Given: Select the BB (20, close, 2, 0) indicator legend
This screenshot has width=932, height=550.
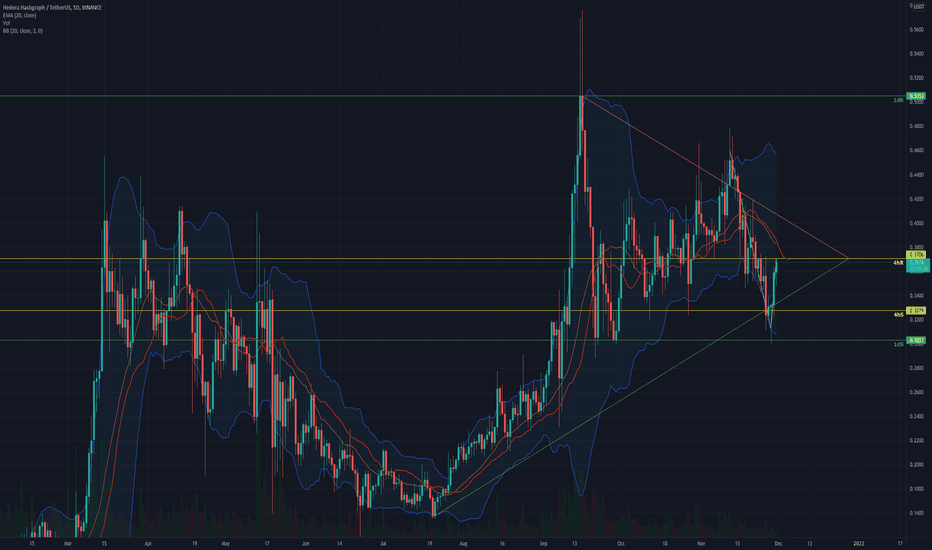Looking at the screenshot, I should click(22, 30).
